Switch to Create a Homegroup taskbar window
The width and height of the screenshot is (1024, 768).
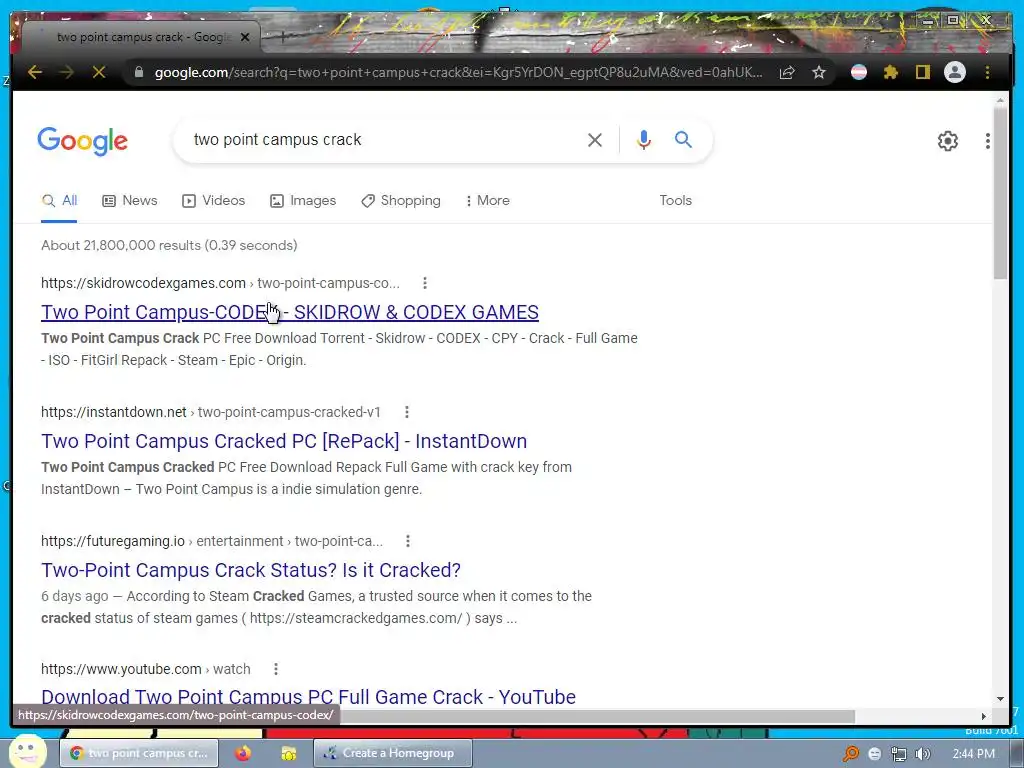(x=392, y=753)
